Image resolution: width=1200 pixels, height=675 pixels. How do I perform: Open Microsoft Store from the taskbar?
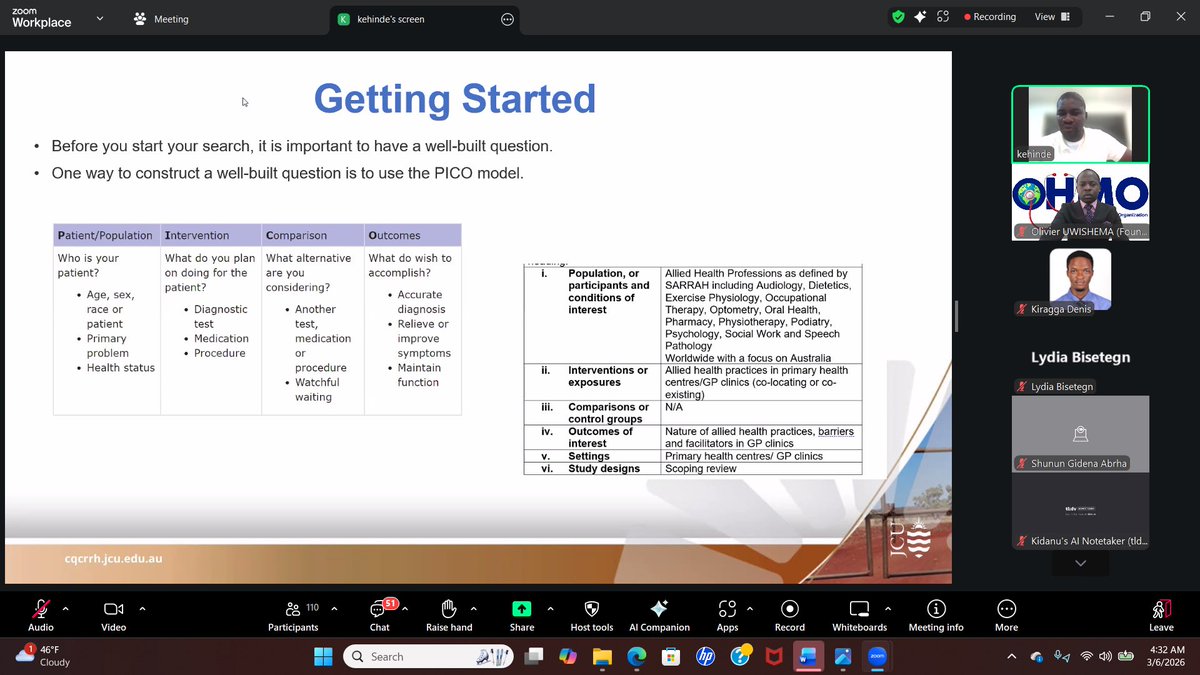pos(671,656)
